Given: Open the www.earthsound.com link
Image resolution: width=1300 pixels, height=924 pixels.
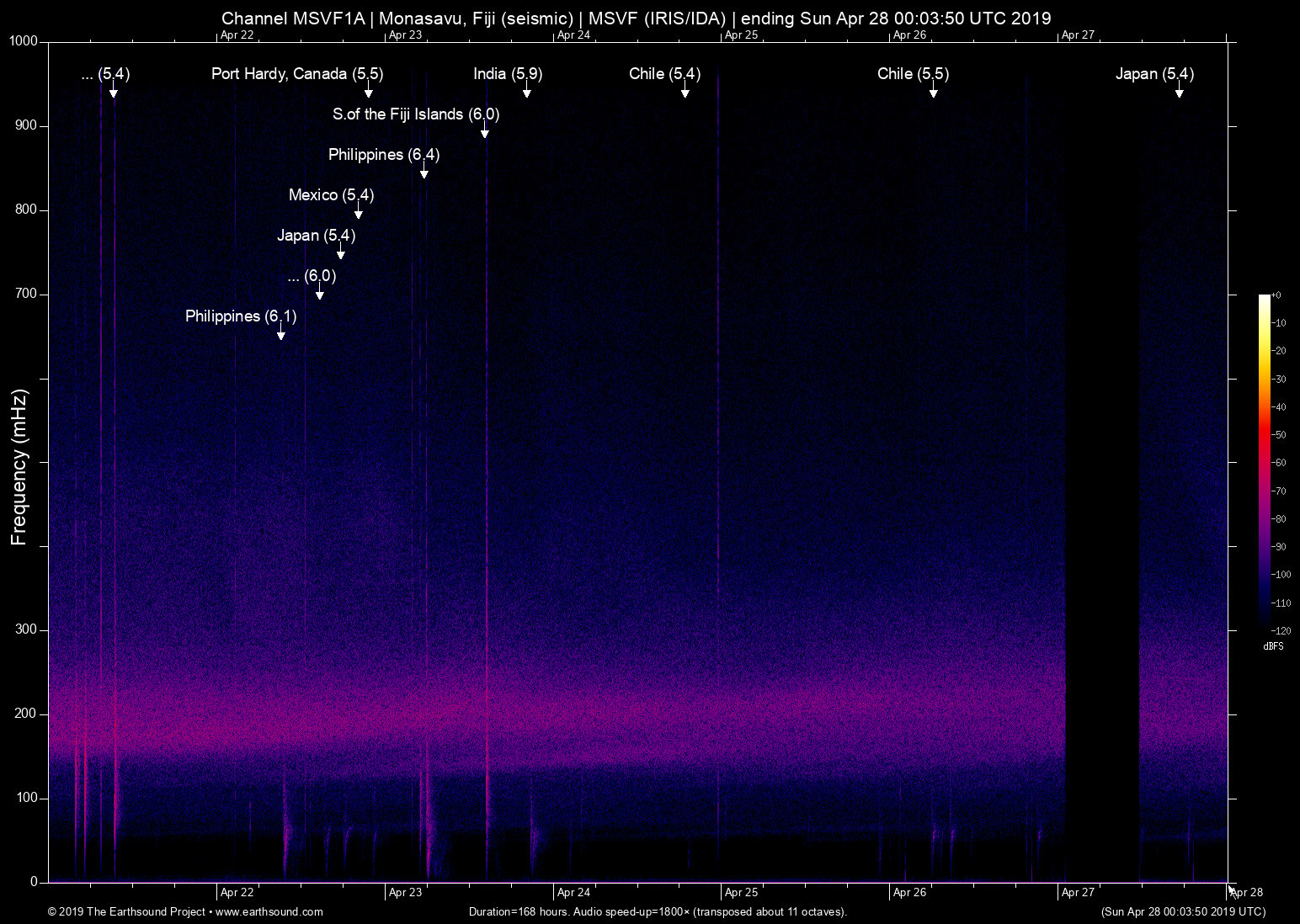Looking at the screenshot, I should point(271,911).
